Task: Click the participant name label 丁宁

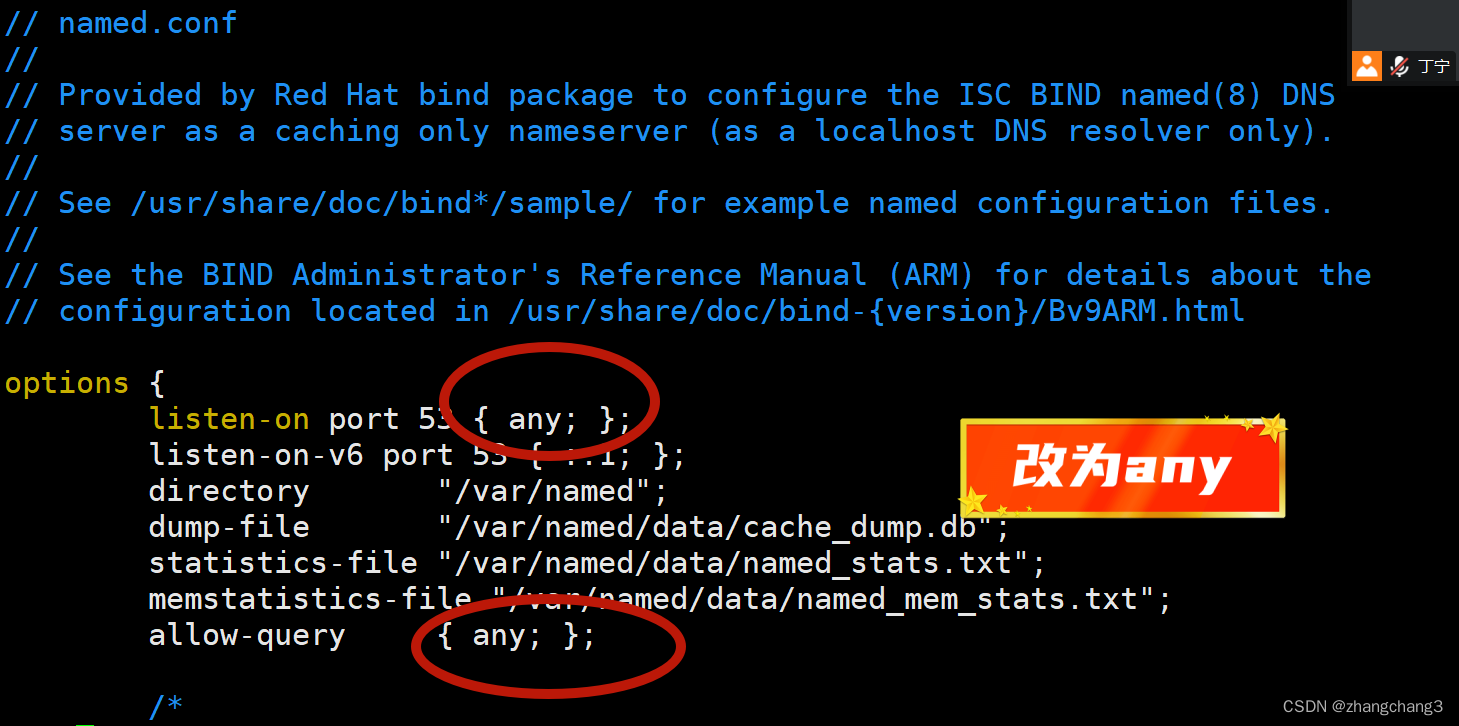Action: (1434, 66)
